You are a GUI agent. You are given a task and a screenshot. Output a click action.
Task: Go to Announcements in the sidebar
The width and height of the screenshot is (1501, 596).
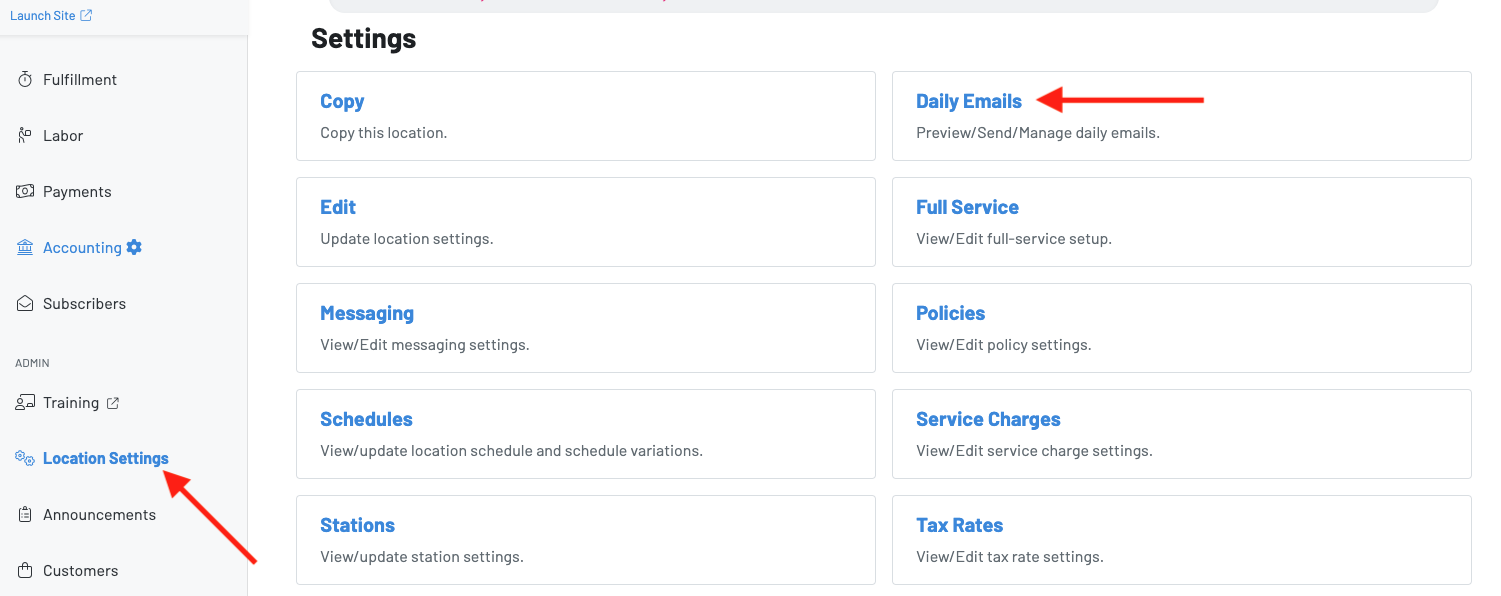coord(99,515)
